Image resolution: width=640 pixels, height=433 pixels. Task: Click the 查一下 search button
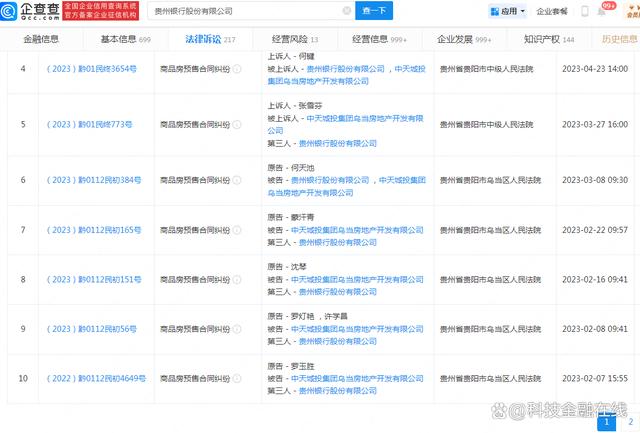click(374, 11)
